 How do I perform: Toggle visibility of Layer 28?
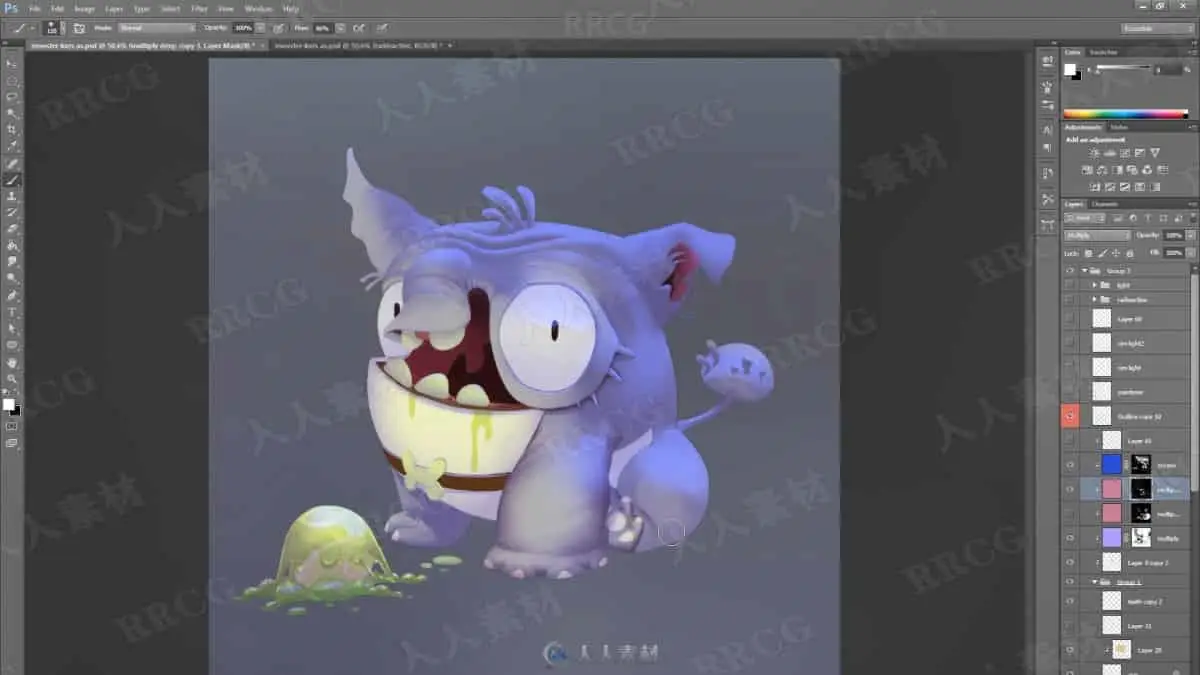(1070, 649)
